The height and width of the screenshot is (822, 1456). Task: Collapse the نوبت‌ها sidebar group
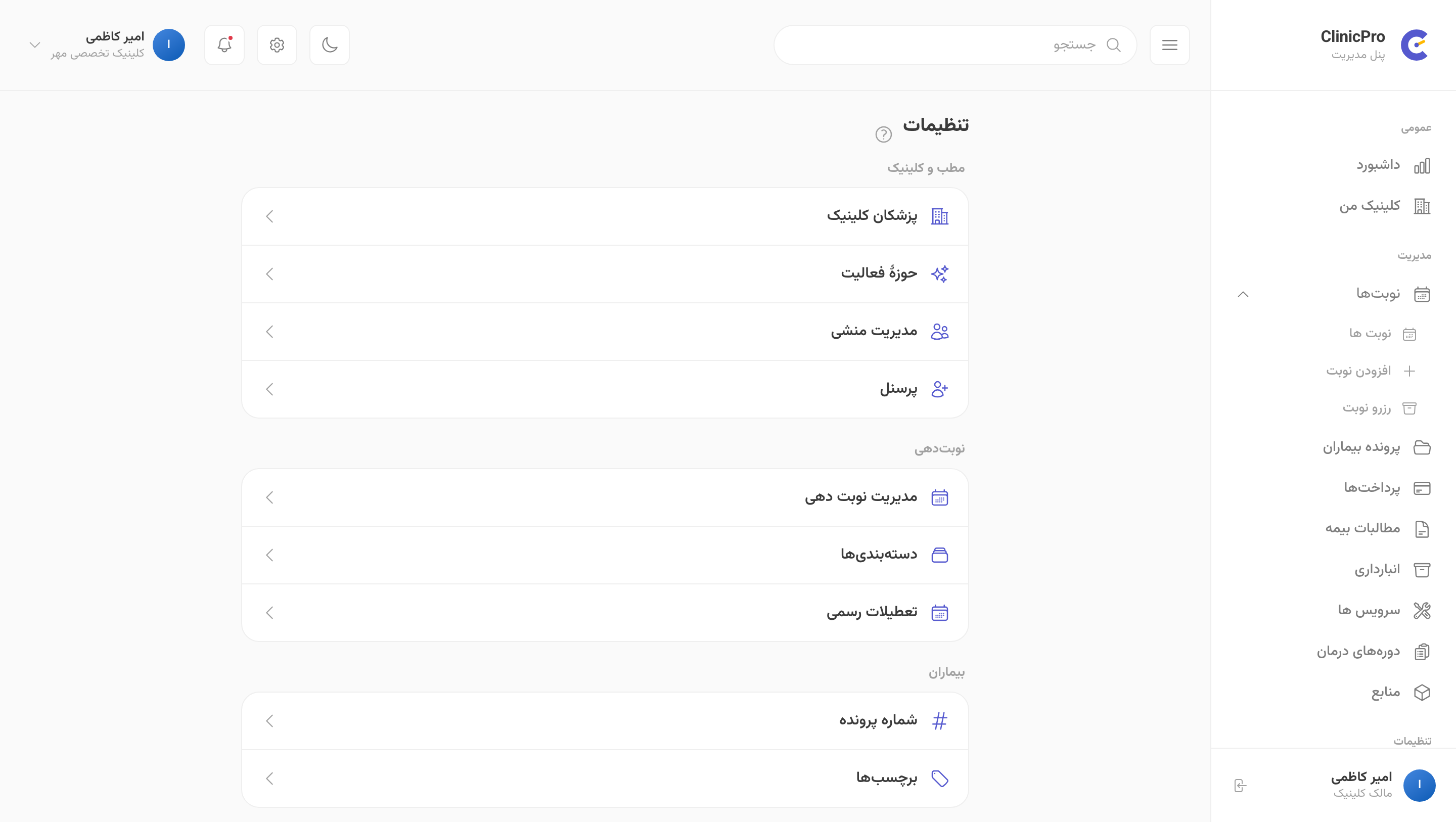tap(1243, 294)
